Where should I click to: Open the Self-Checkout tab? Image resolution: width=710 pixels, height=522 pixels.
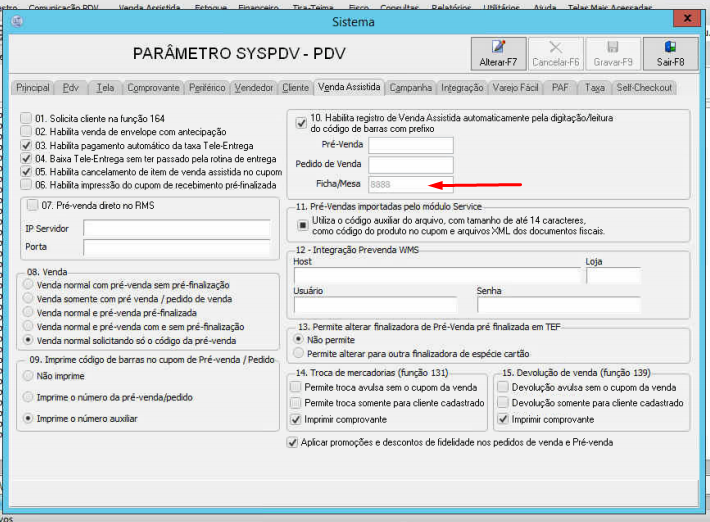point(644,88)
